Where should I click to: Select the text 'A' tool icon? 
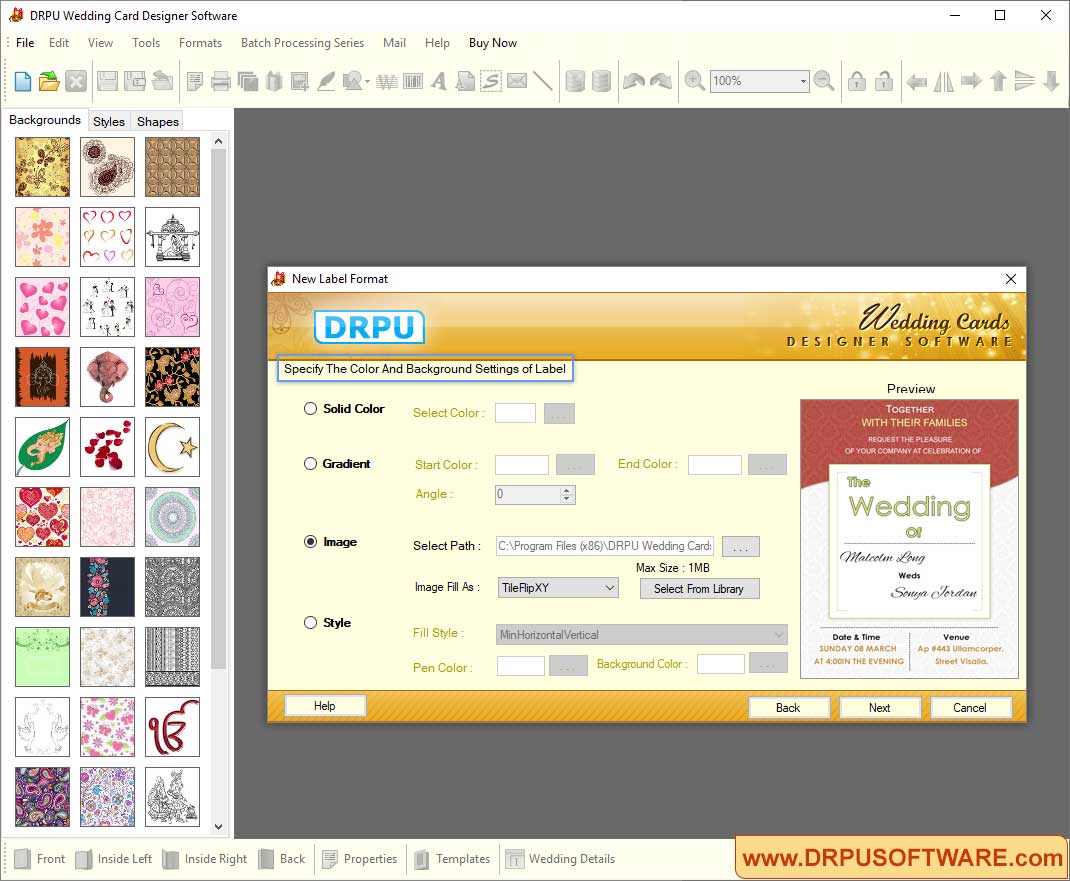pyautogui.click(x=439, y=81)
